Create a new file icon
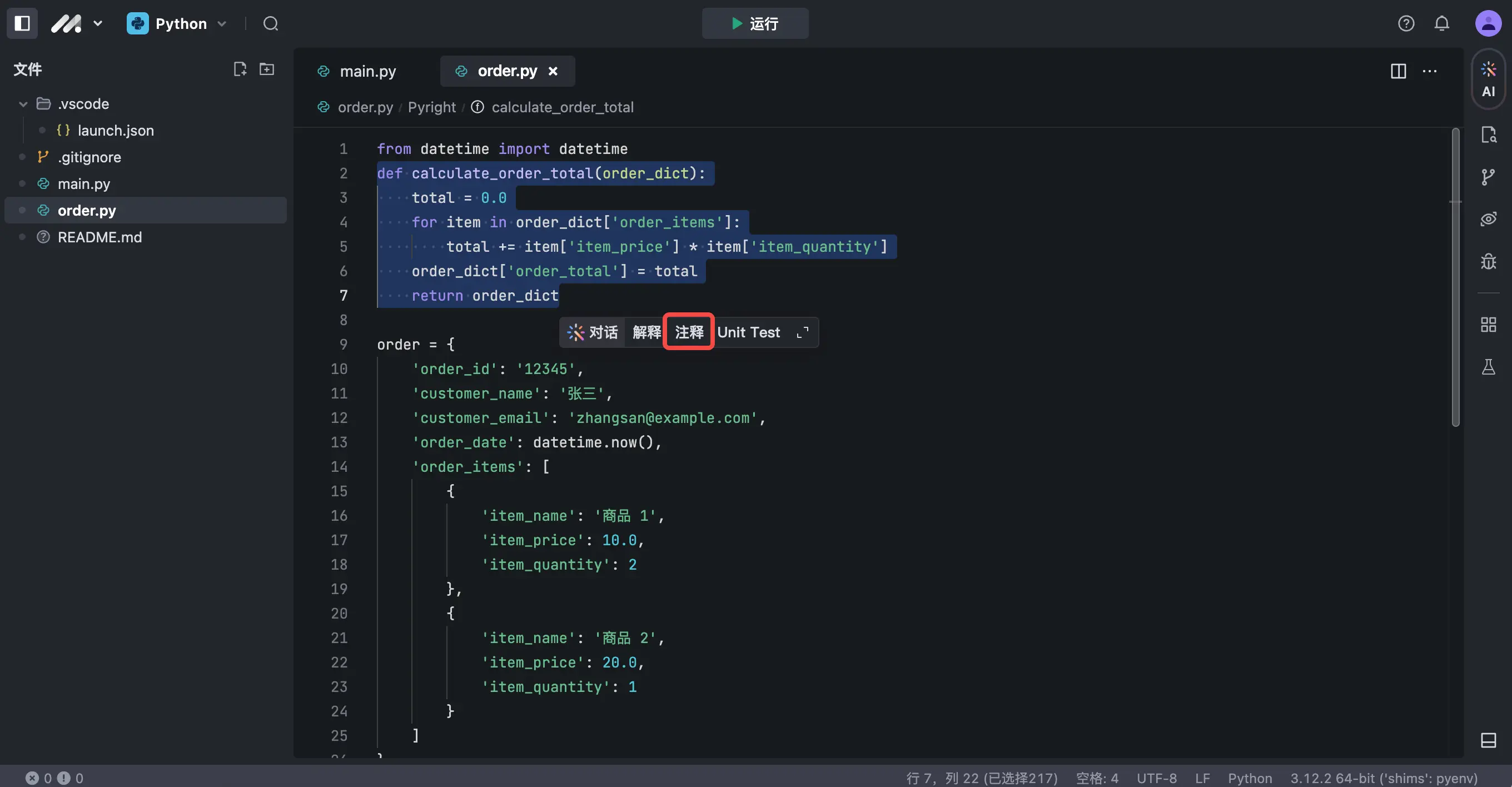This screenshot has height=787, width=1512. click(240, 69)
